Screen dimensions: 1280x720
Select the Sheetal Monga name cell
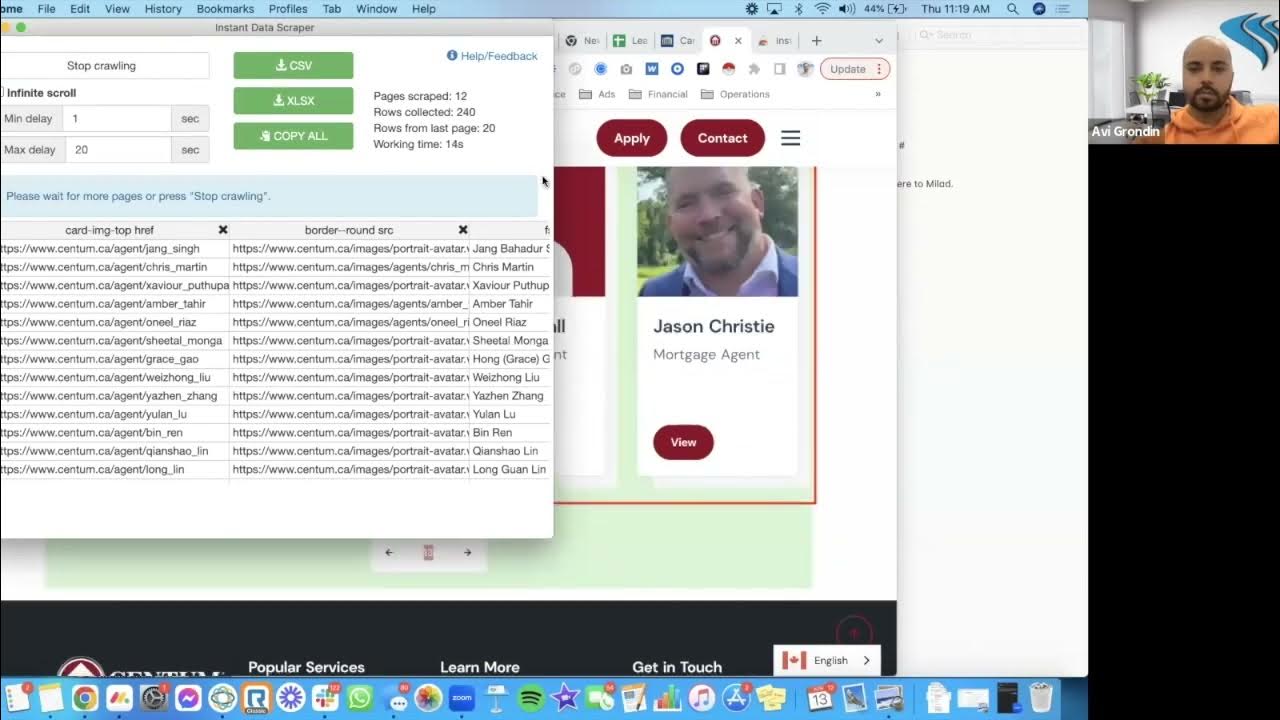click(510, 341)
